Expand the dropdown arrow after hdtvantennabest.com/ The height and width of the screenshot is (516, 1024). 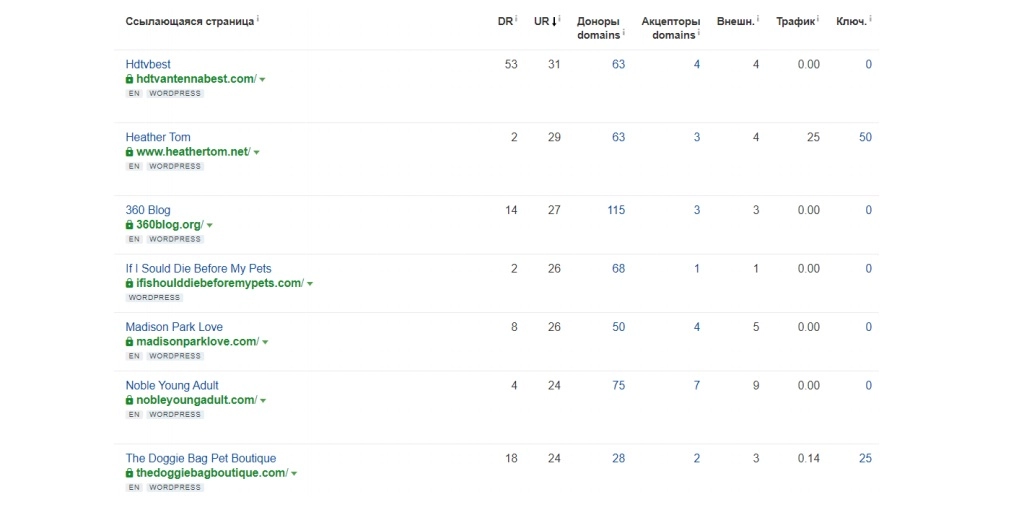pyautogui.click(x=262, y=80)
